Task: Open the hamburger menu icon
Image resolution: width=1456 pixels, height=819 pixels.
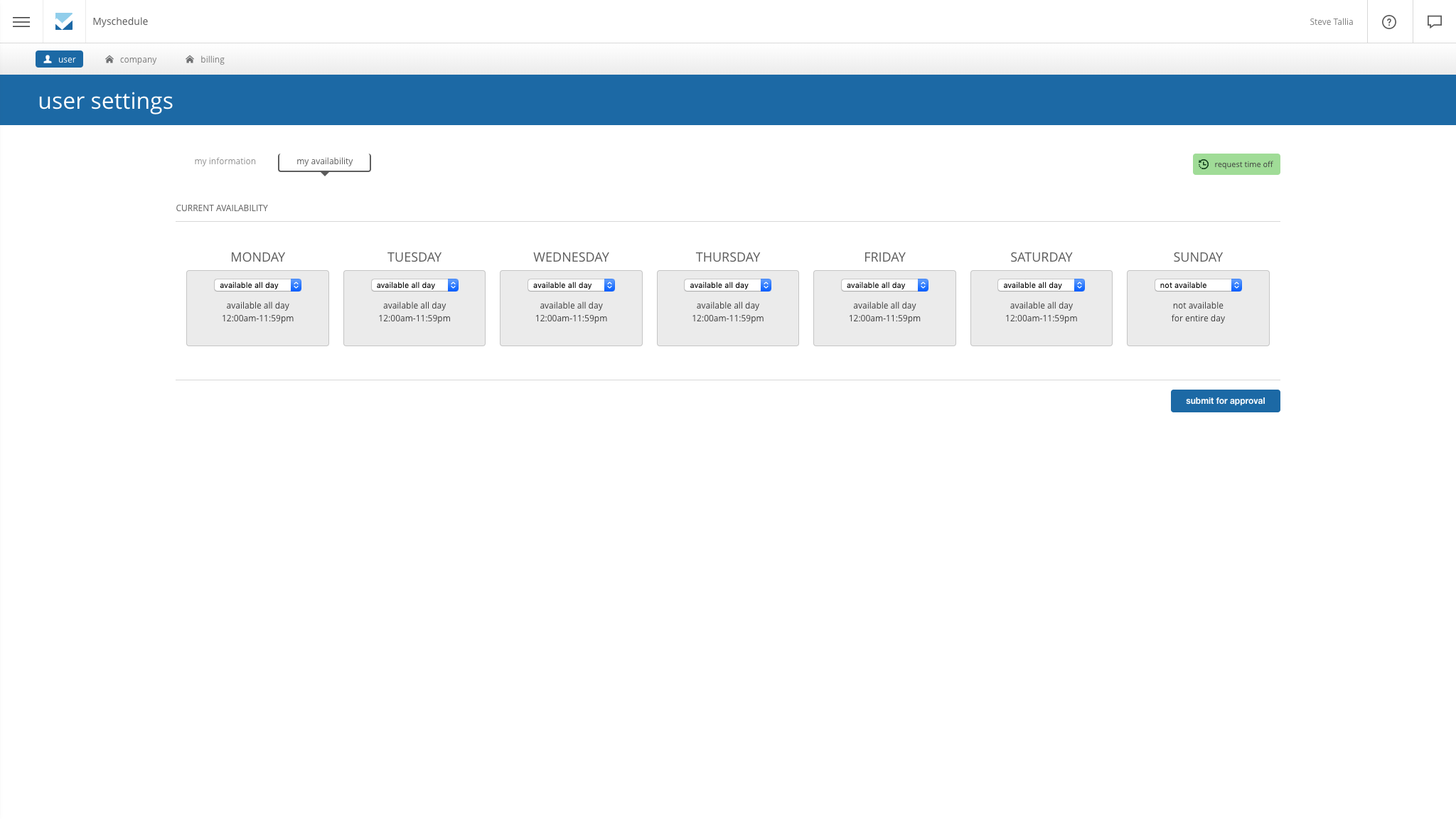Action: click(x=21, y=21)
